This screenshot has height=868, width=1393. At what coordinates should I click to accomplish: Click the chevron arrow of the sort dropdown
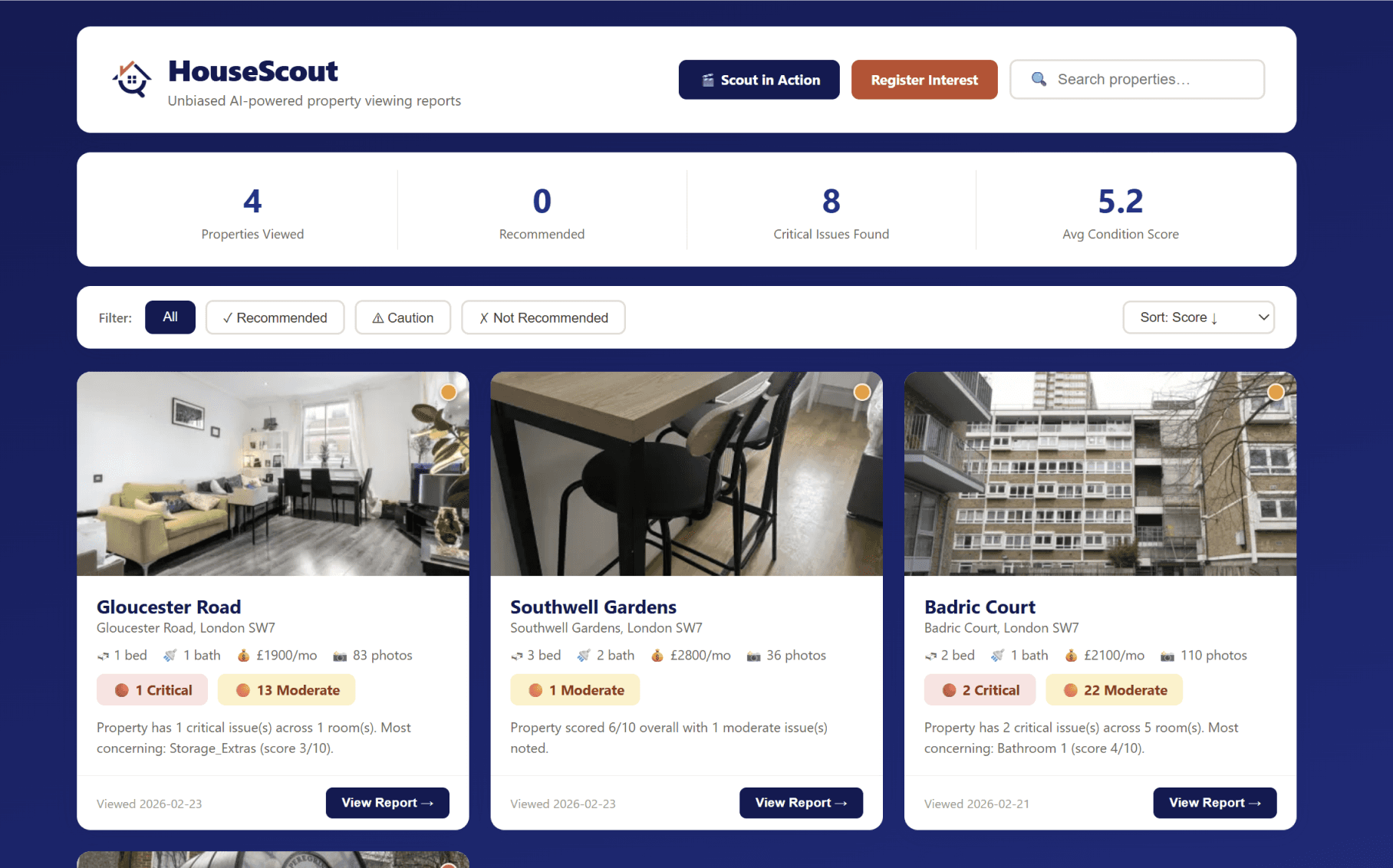(x=1263, y=317)
